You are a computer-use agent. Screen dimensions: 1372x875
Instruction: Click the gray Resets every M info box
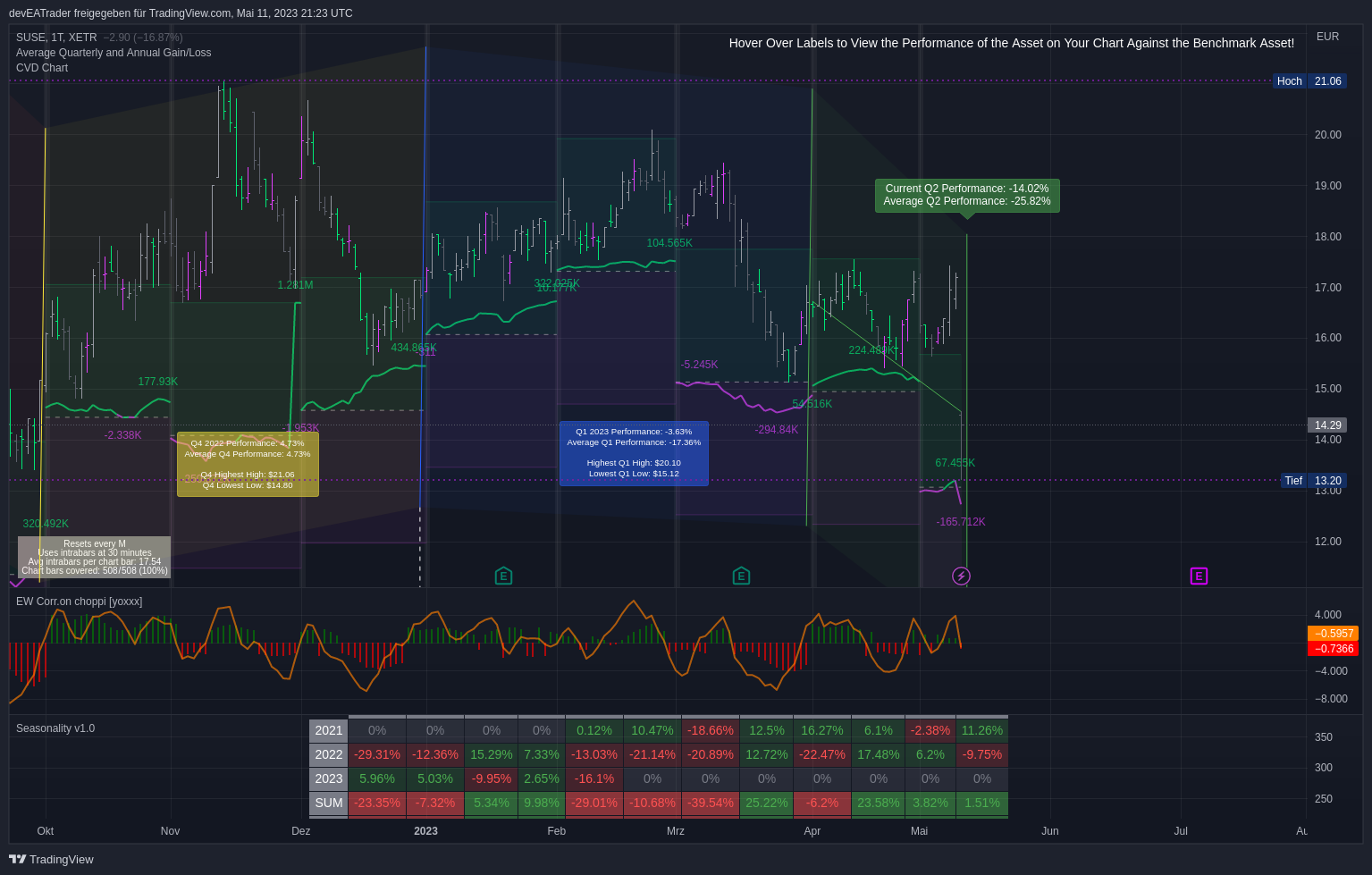[x=94, y=557]
